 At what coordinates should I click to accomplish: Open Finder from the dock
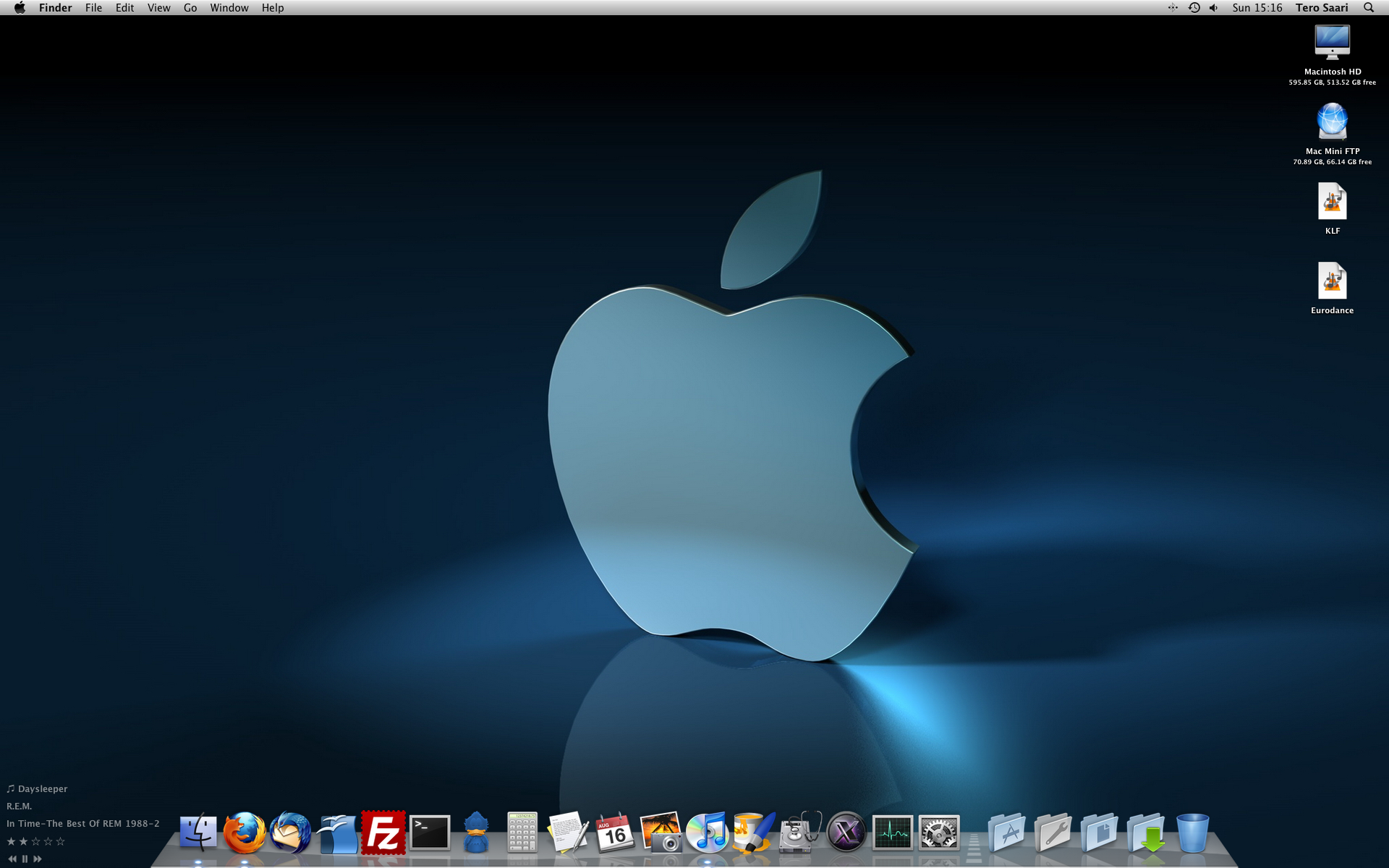coord(198,832)
